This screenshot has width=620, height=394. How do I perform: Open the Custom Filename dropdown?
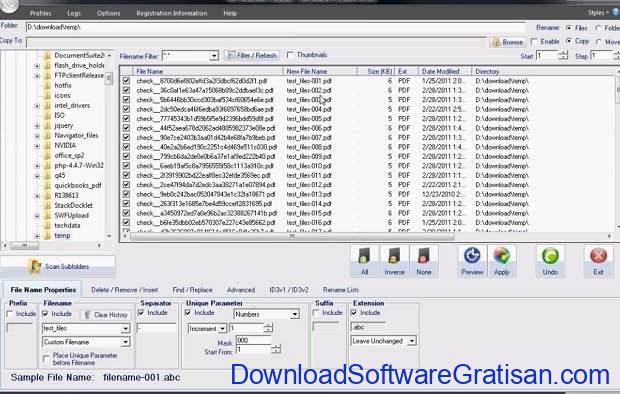coord(125,342)
